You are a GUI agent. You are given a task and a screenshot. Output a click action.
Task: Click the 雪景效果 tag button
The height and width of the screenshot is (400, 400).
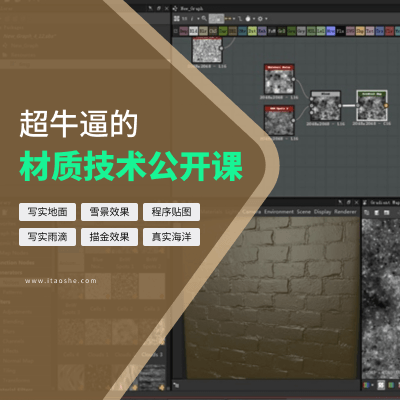pyautogui.click(x=109, y=212)
